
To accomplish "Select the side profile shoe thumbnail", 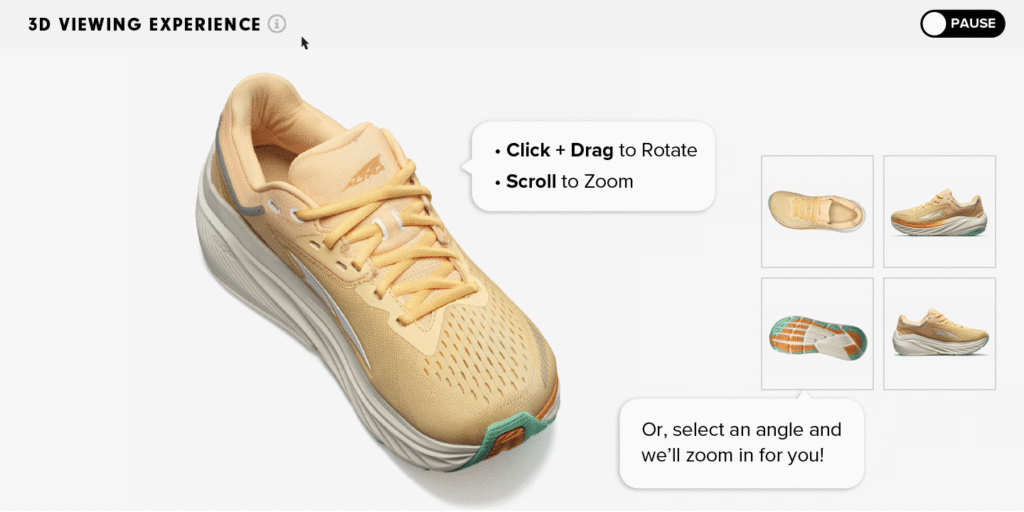I will (x=939, y=211).
